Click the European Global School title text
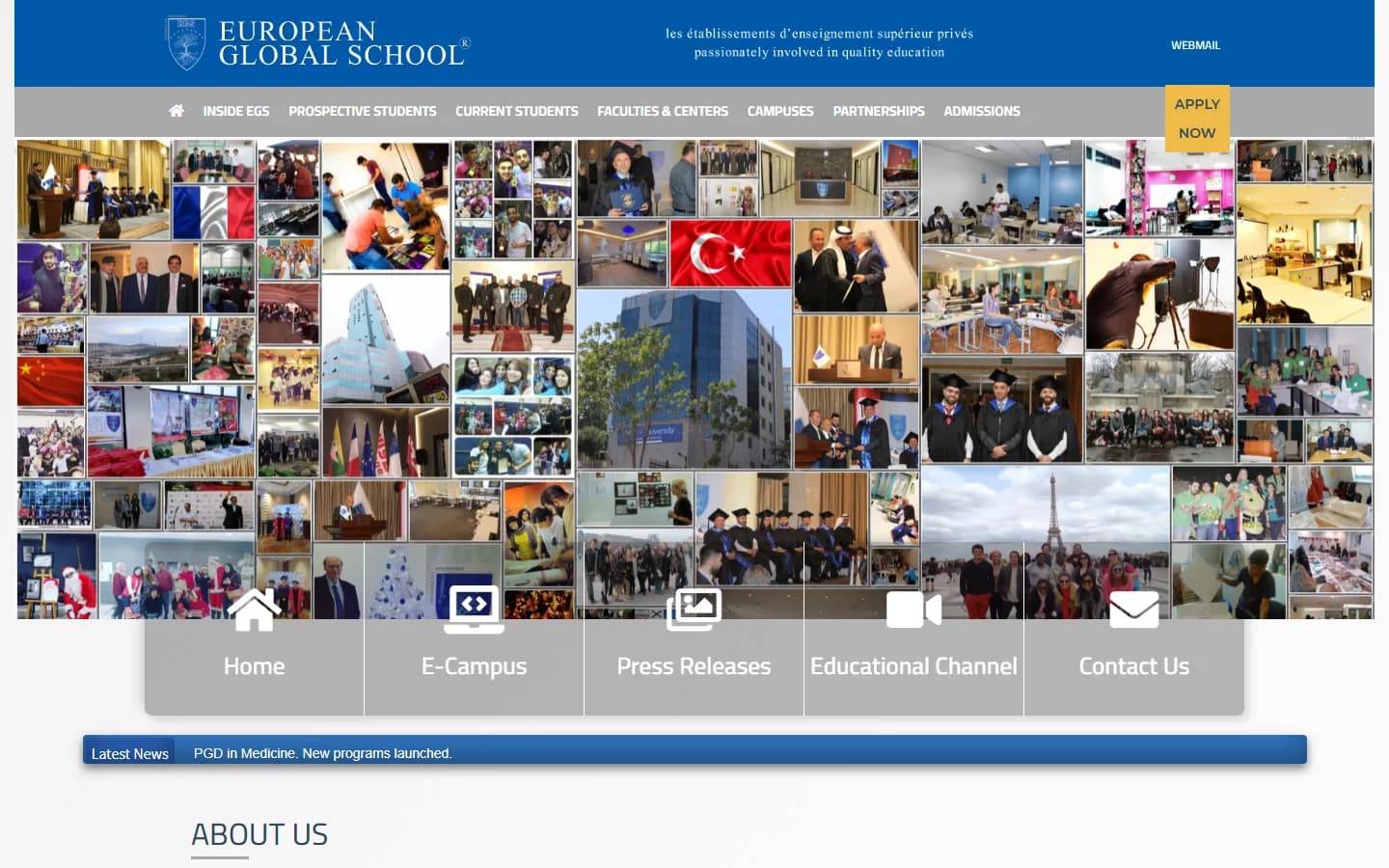The image size is (1389, 868). (x=344, y=43)
